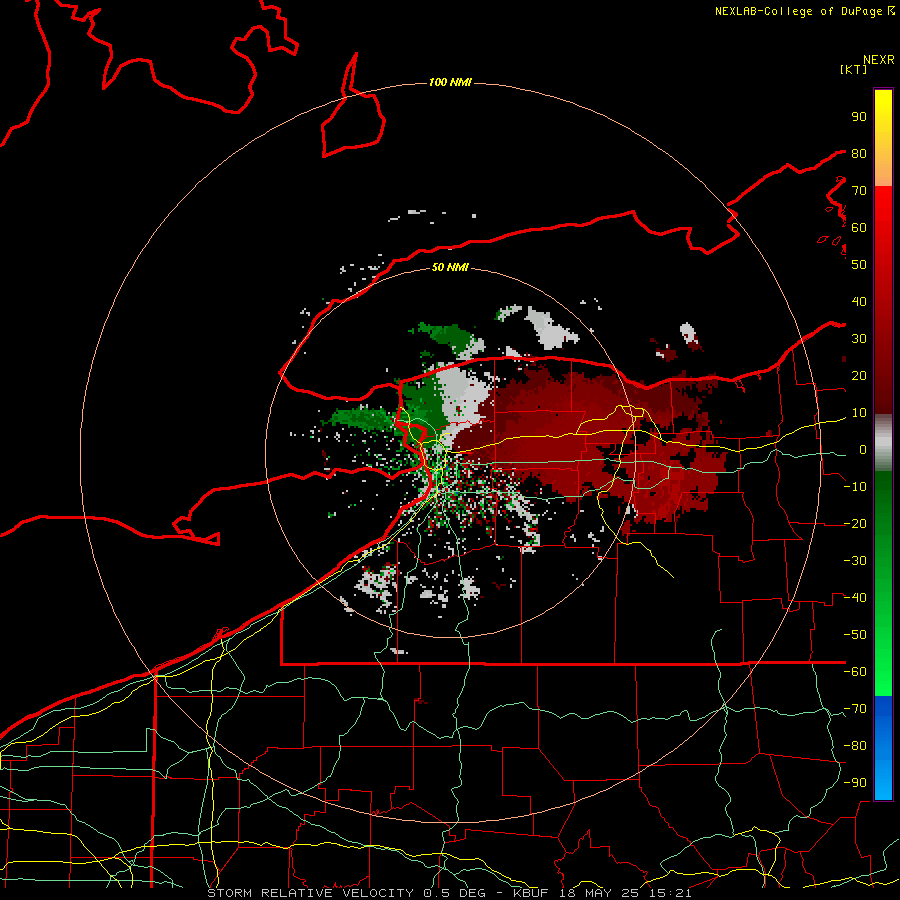Click the 90 value on velocity scale
Image resolution: width=900 pixels, height=900 pixels.
pyautogui.click(x=859, y=117)
